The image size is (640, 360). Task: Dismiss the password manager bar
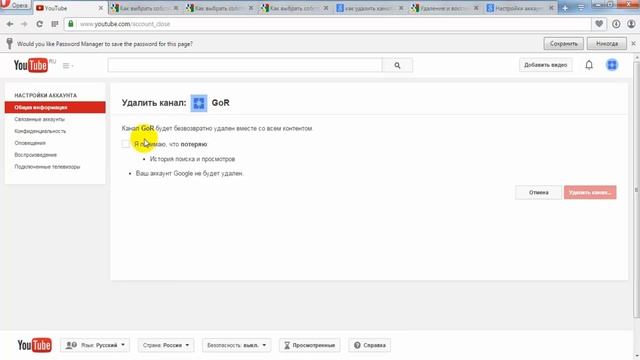(x=633, y=43)
